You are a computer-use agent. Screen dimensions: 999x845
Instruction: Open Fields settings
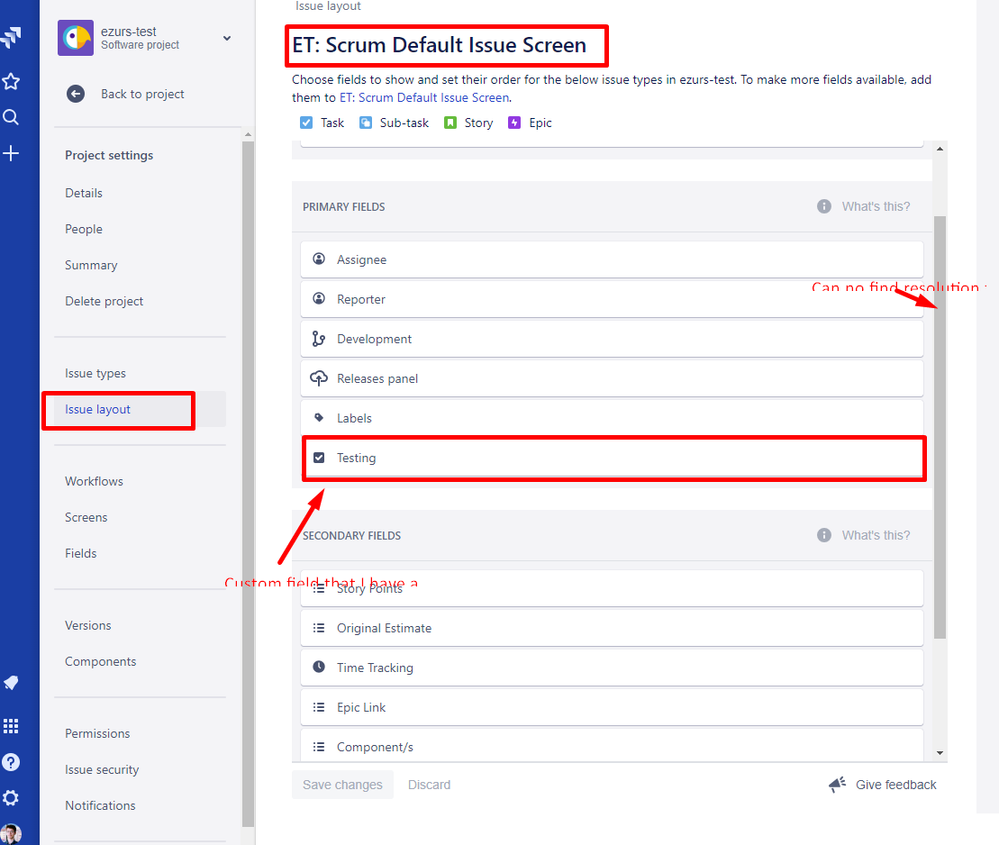point(80,553)
